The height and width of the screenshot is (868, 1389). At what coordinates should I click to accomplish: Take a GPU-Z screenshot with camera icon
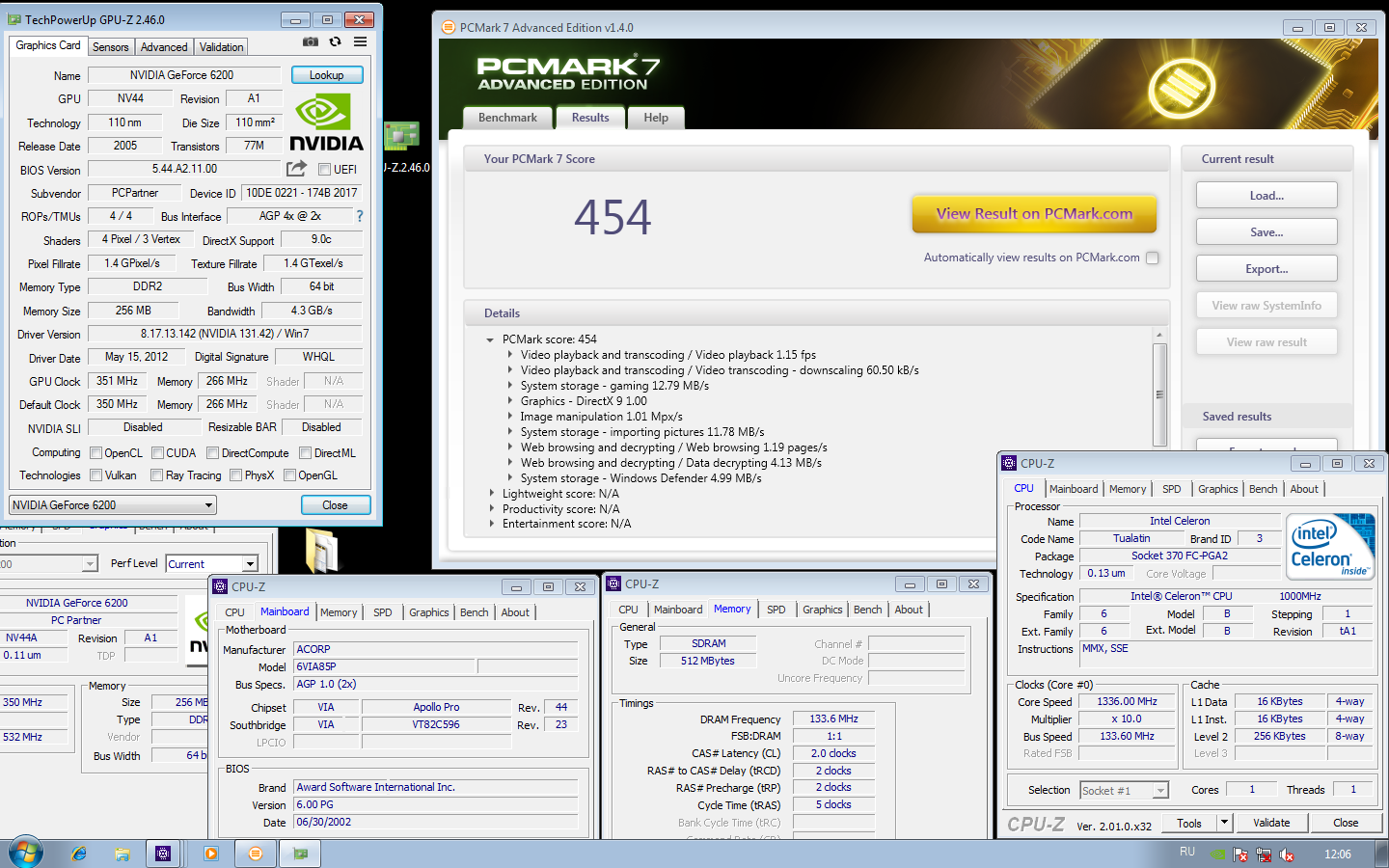[311, 41]
